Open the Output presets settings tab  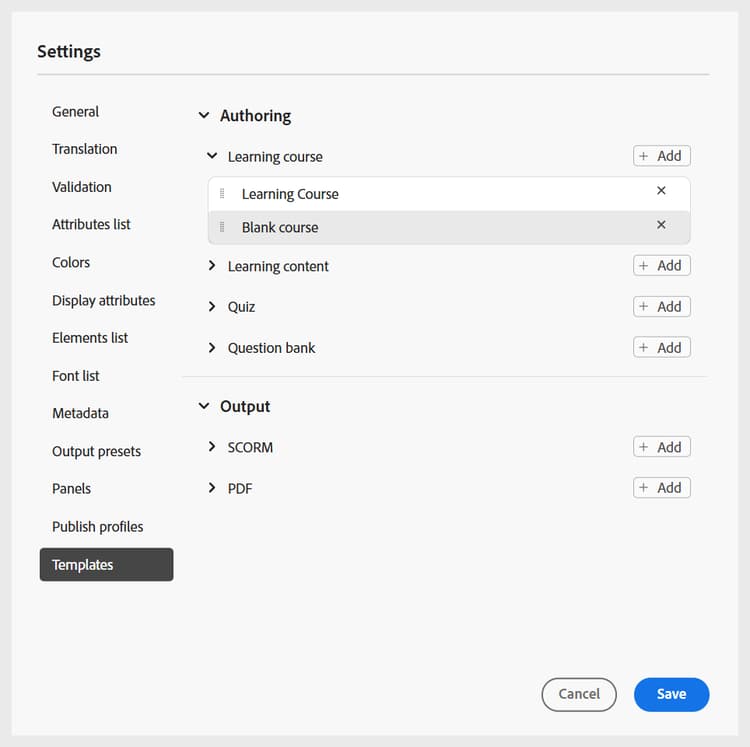pyautogui.click(x=96, y=451)
